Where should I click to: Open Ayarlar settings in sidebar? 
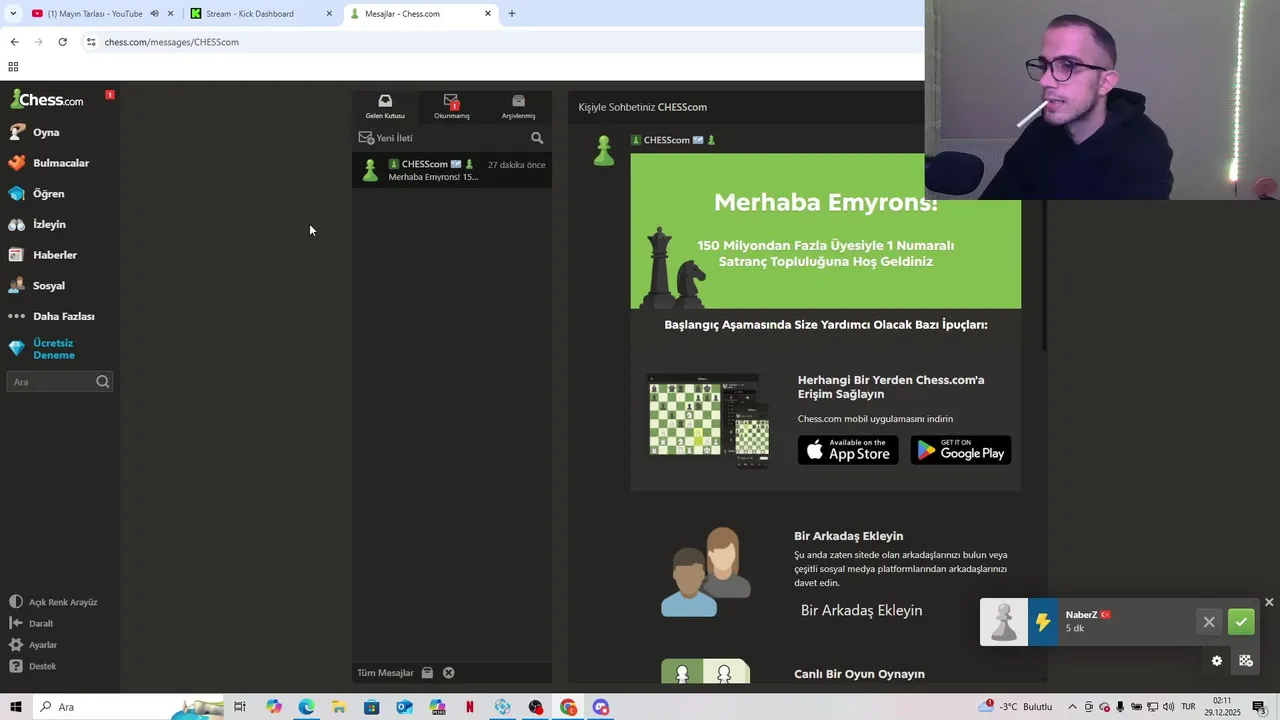tap(33, 645)
